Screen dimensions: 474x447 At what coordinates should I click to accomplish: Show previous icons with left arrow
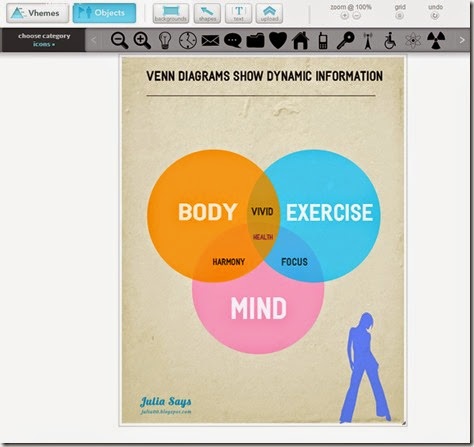[x=94, y=40]
